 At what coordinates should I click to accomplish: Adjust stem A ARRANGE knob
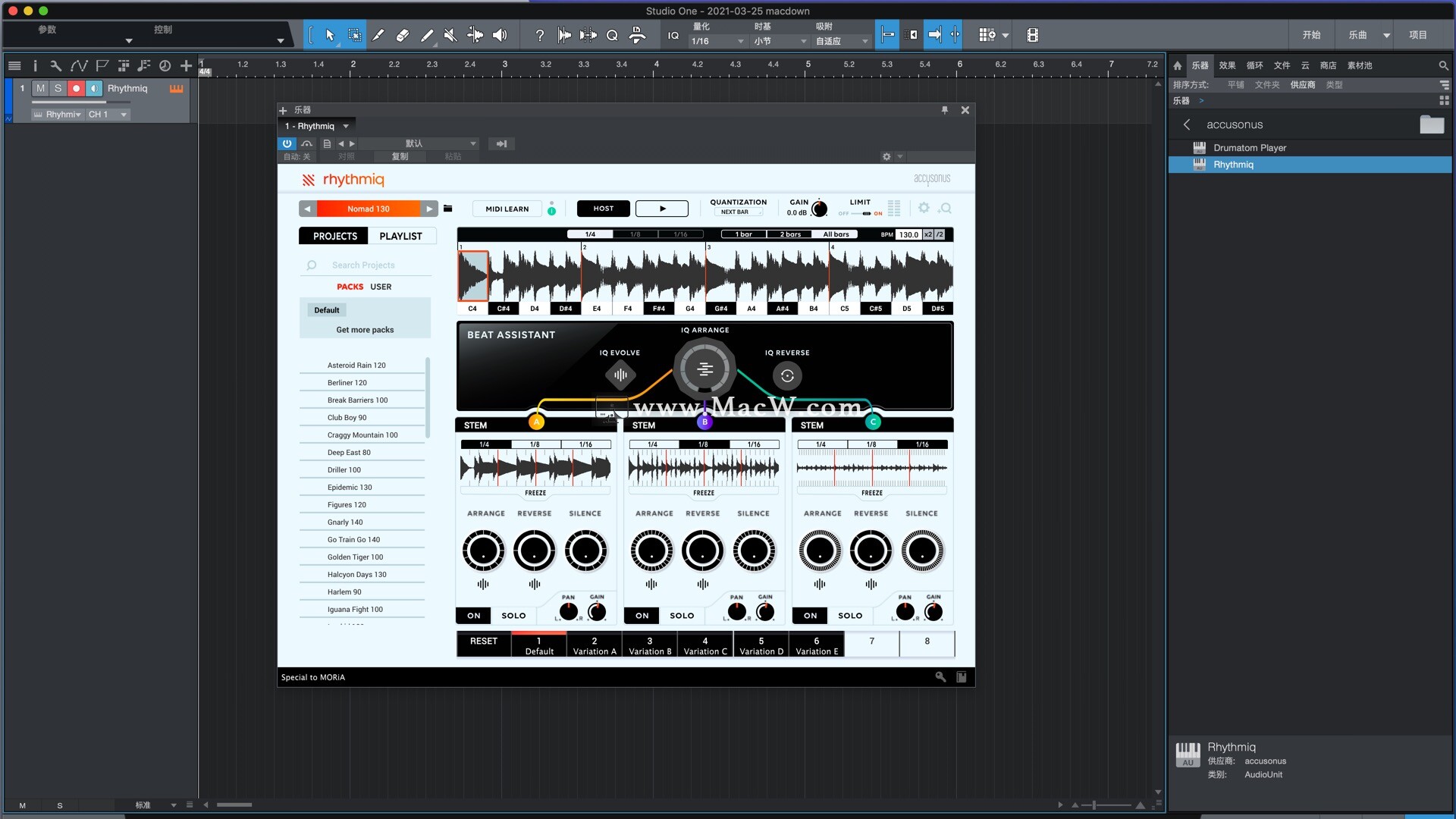tap(484, 551)
